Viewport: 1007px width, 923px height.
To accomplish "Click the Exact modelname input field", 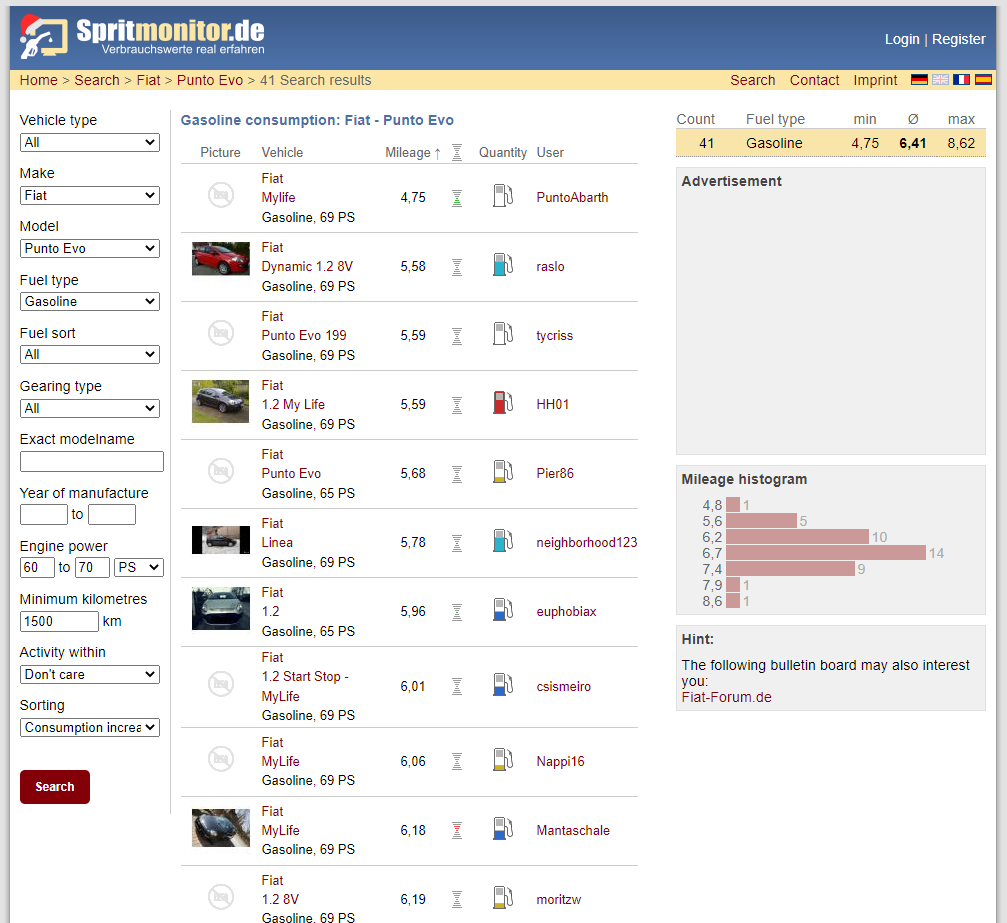I will point(92,461).
